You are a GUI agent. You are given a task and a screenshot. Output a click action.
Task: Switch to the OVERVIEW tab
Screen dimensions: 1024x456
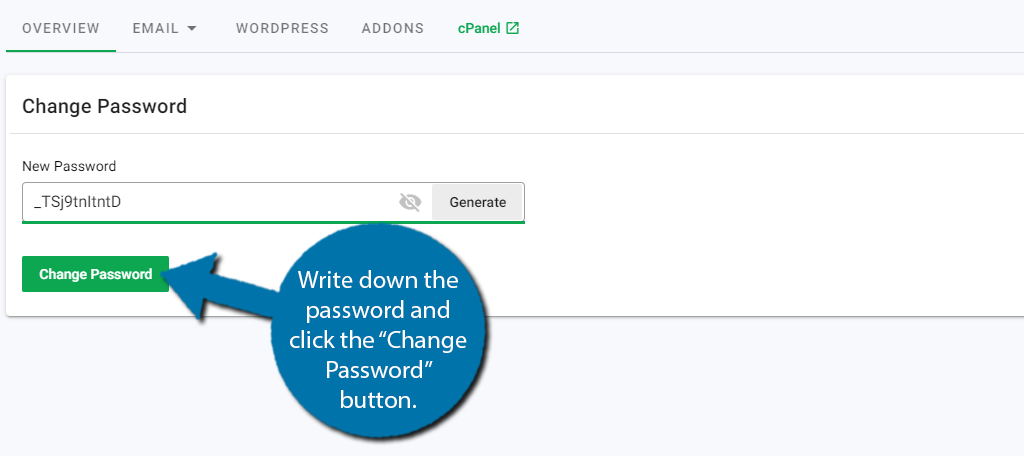point(61,29)
